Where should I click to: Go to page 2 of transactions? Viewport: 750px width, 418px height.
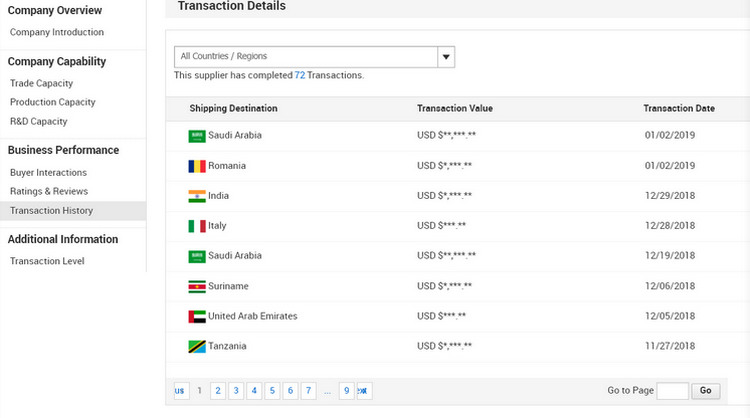coord(217,390)
